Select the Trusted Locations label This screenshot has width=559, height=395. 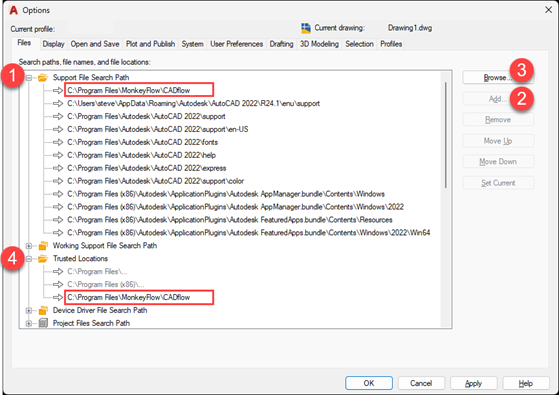click(x=80, y=258)
